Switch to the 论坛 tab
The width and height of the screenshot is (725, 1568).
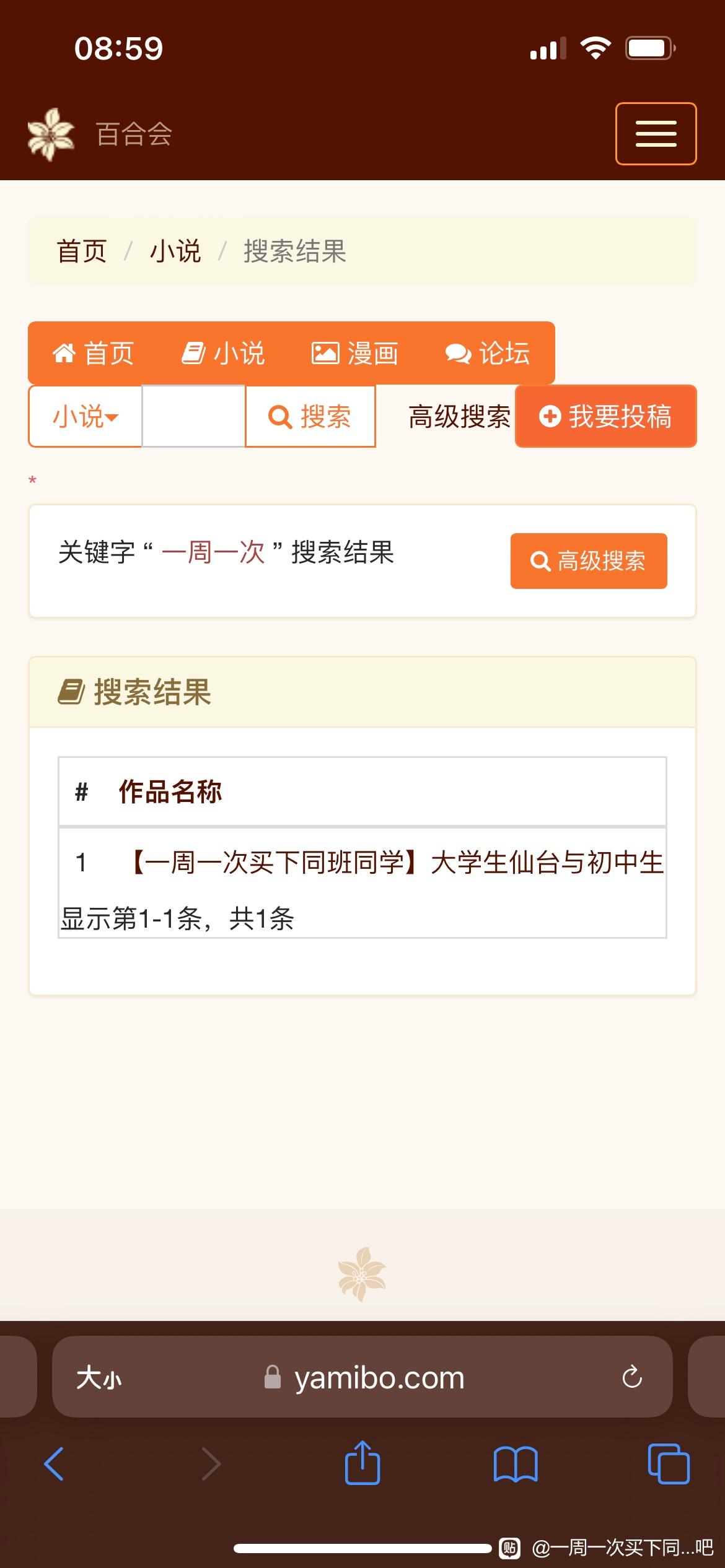(487, 354)
